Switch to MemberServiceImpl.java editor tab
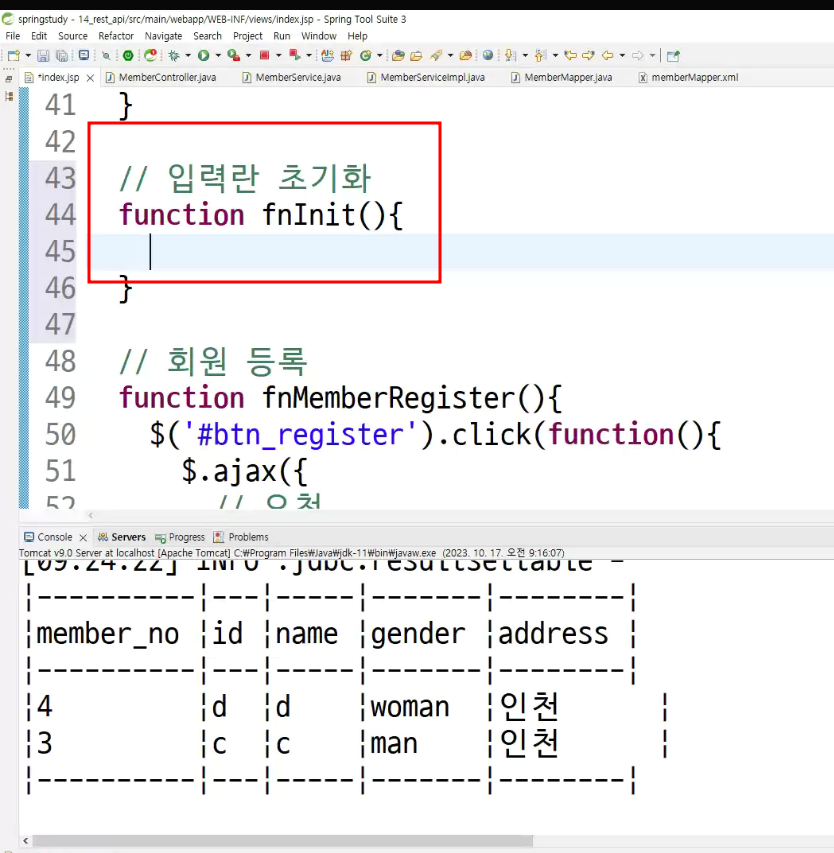The width and height of the screenshot is (834, 853). pyautogui.click(x=426, y=78)
